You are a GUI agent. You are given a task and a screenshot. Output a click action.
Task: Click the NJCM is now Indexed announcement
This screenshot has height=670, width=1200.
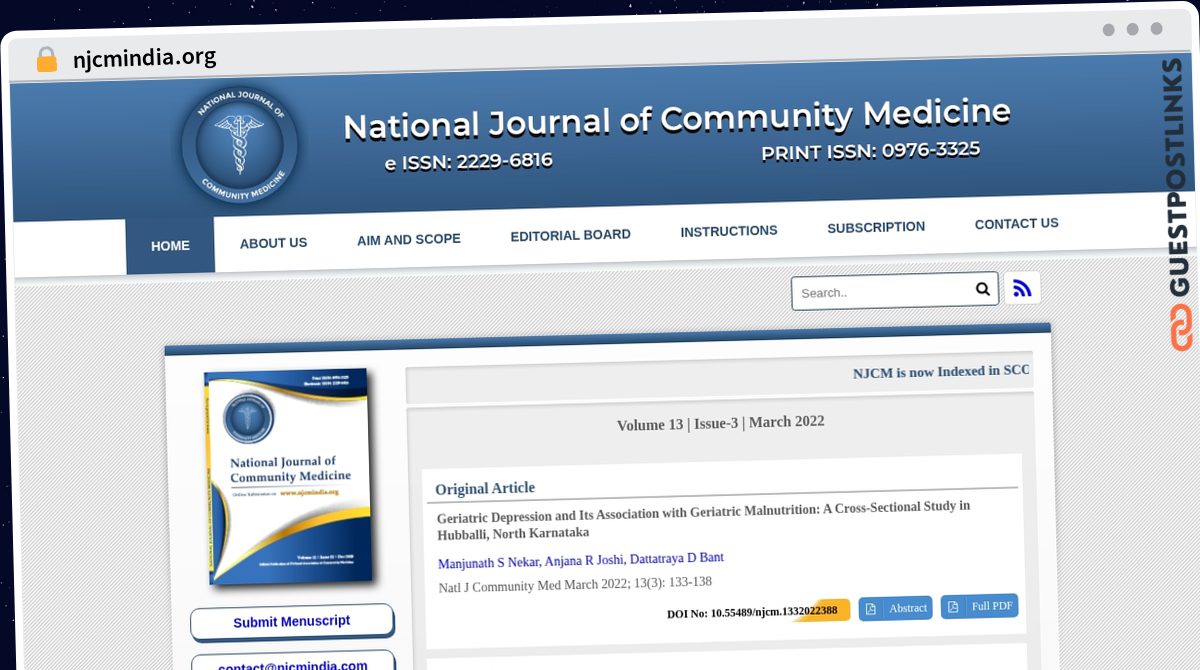[x=940, y=371]
